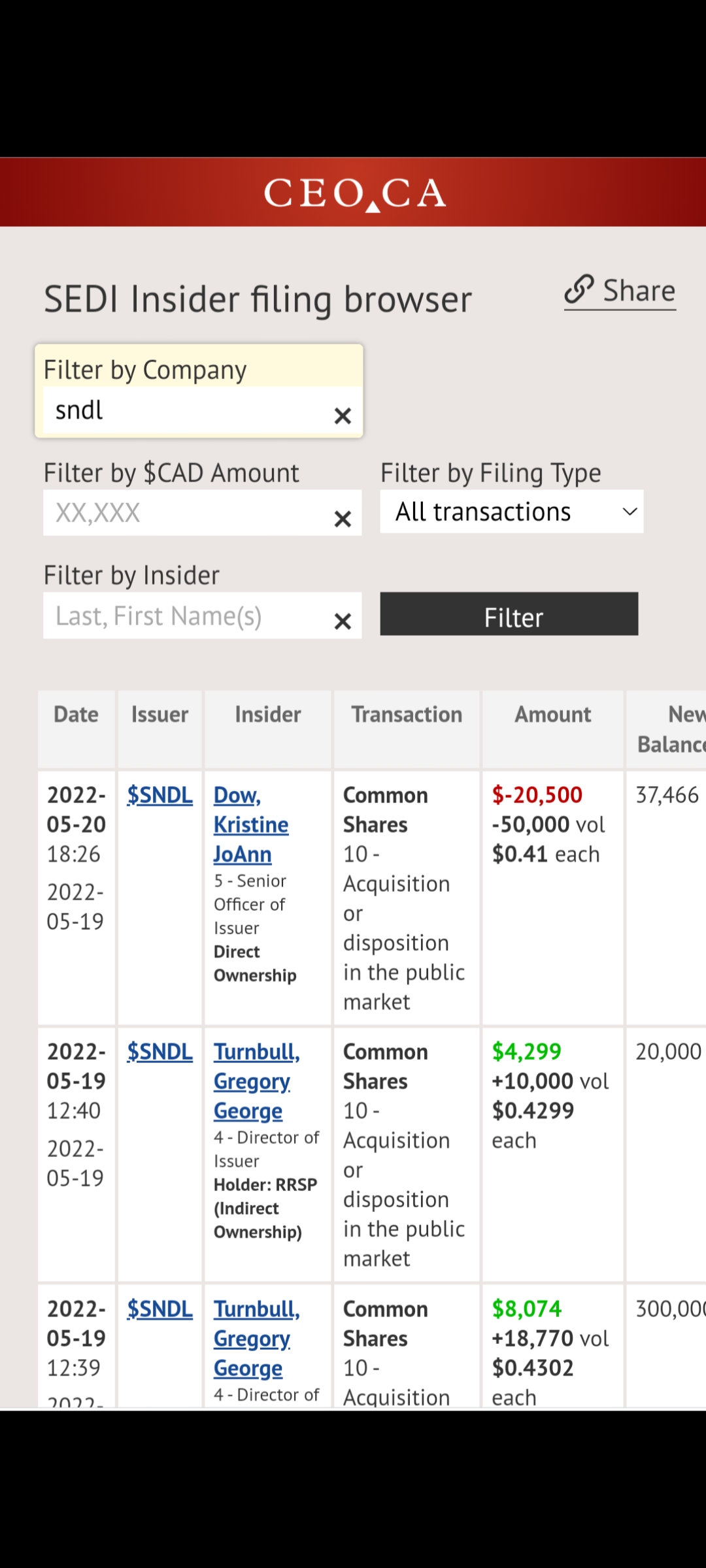This screenshot has width=706, height=1568.
Task: Focus the Filter by Insider input
Action: click(x=186, y=616)
